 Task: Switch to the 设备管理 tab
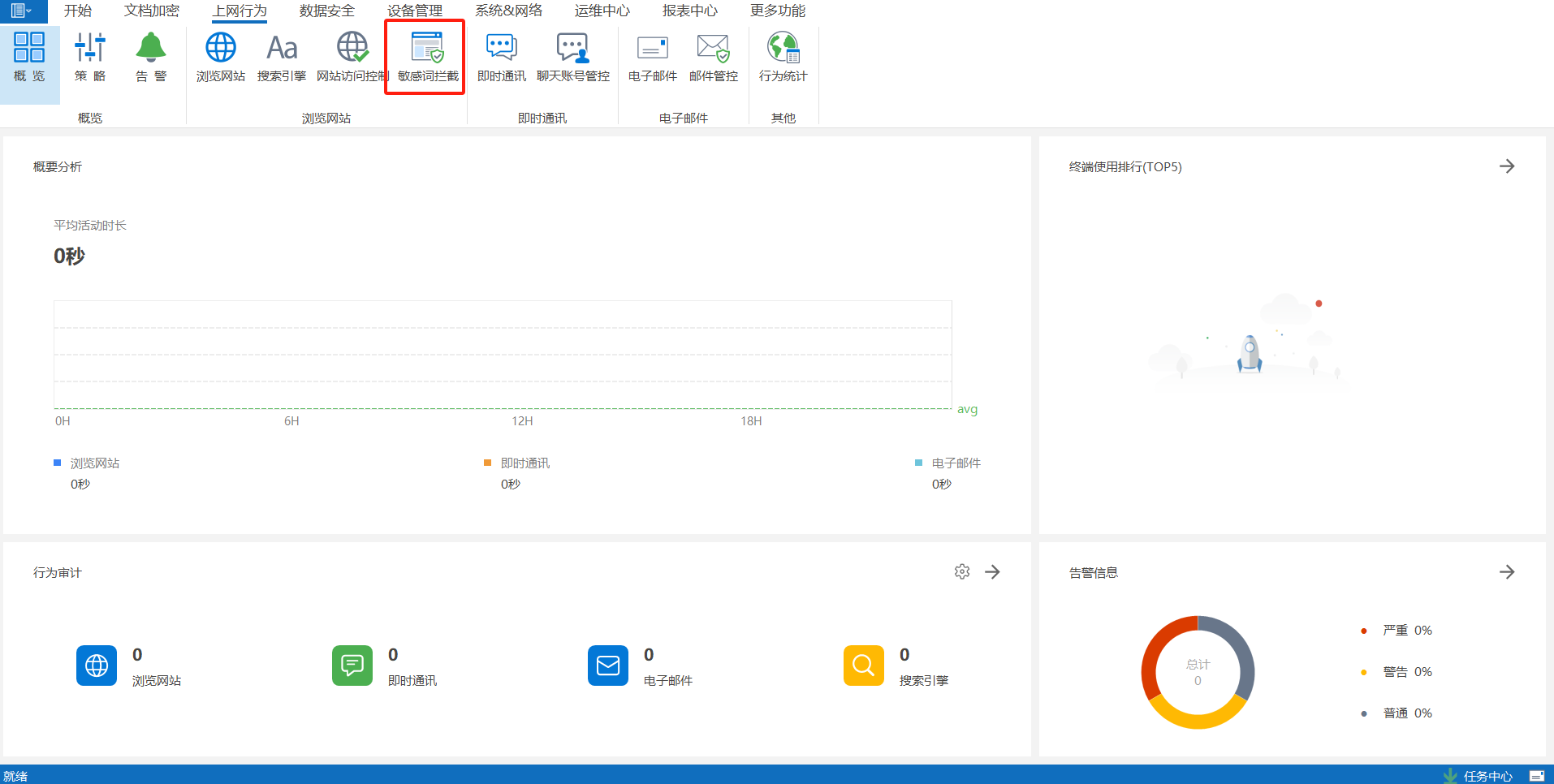pos(414,11)
